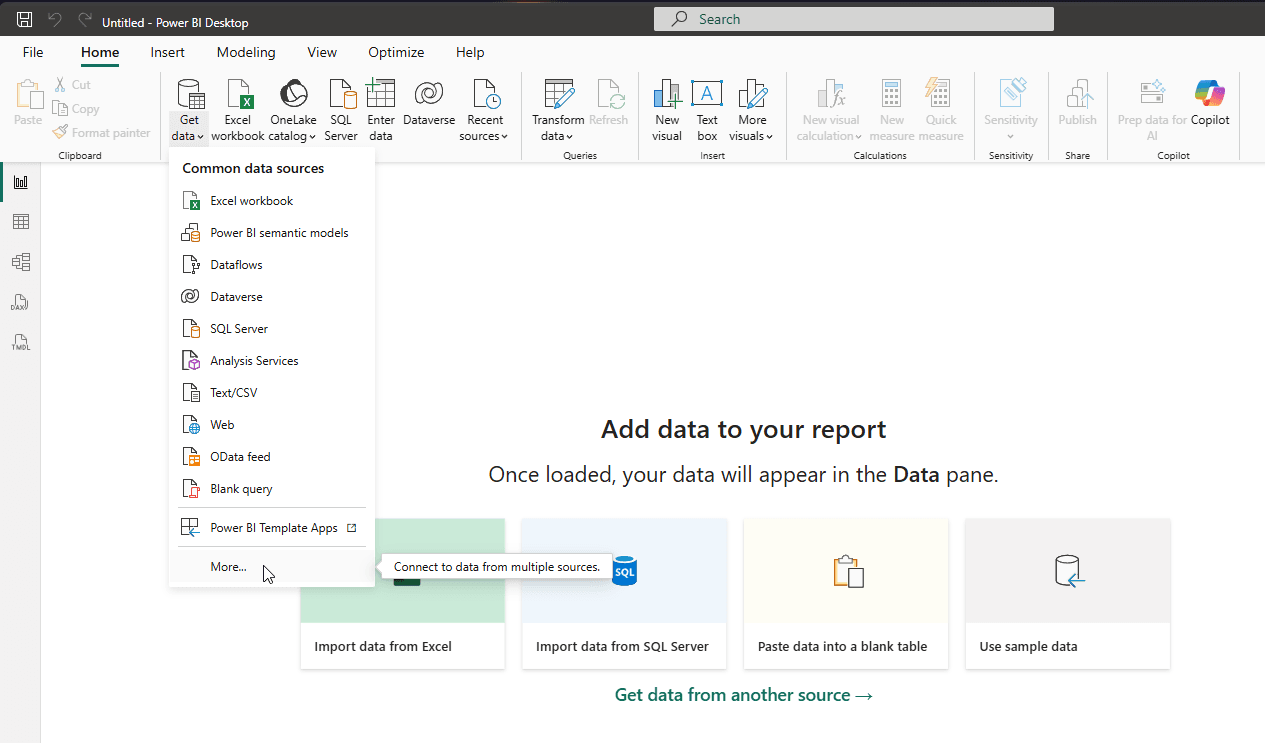Click the Save icon in title bar
The width and height of the screenshot is (1265, 743).
point(25,20)
